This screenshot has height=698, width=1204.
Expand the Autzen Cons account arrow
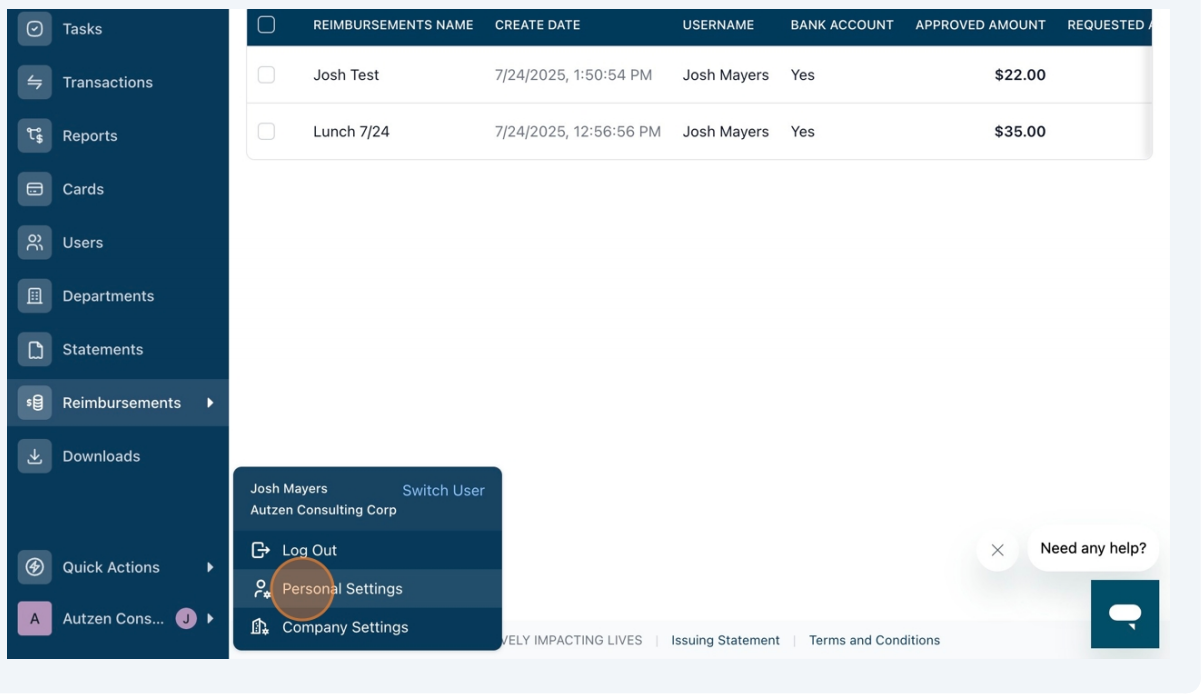(210, 619)
